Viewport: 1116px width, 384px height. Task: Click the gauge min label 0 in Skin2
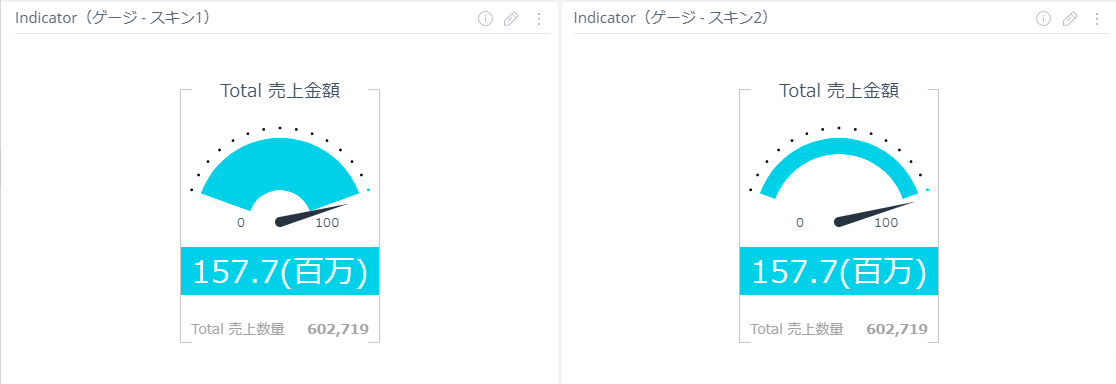[800, 223]
